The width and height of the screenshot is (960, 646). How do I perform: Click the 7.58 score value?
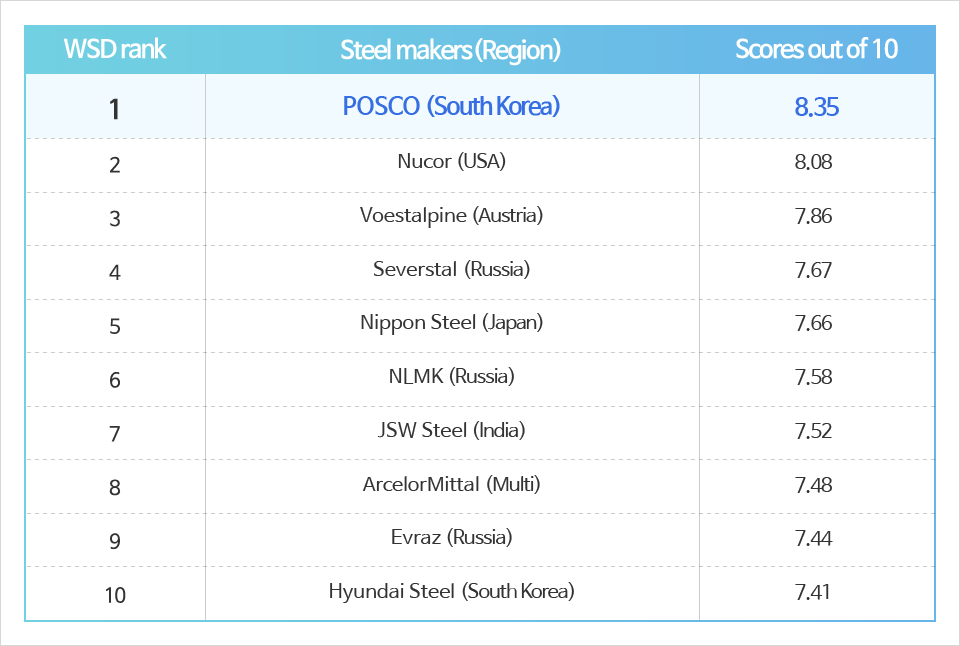tap(813, 377)
